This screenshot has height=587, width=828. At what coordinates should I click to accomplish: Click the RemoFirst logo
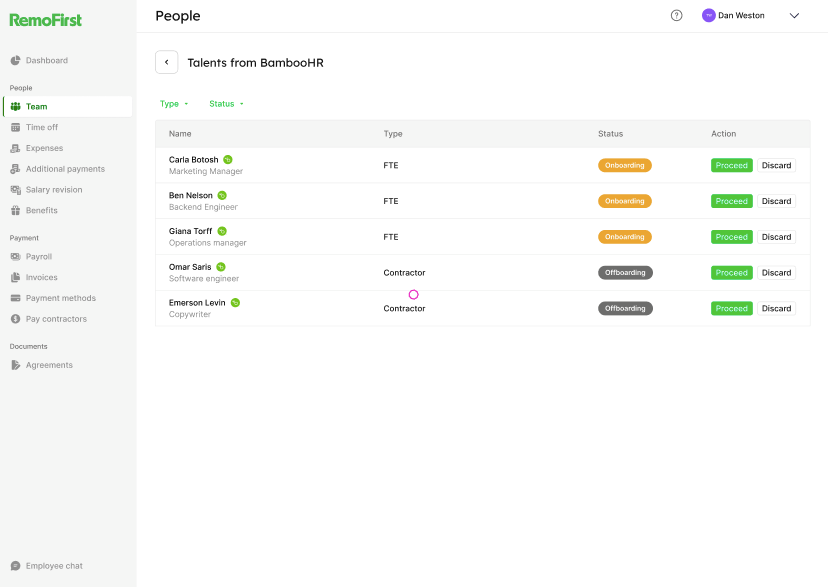click(x=46, y=20)
